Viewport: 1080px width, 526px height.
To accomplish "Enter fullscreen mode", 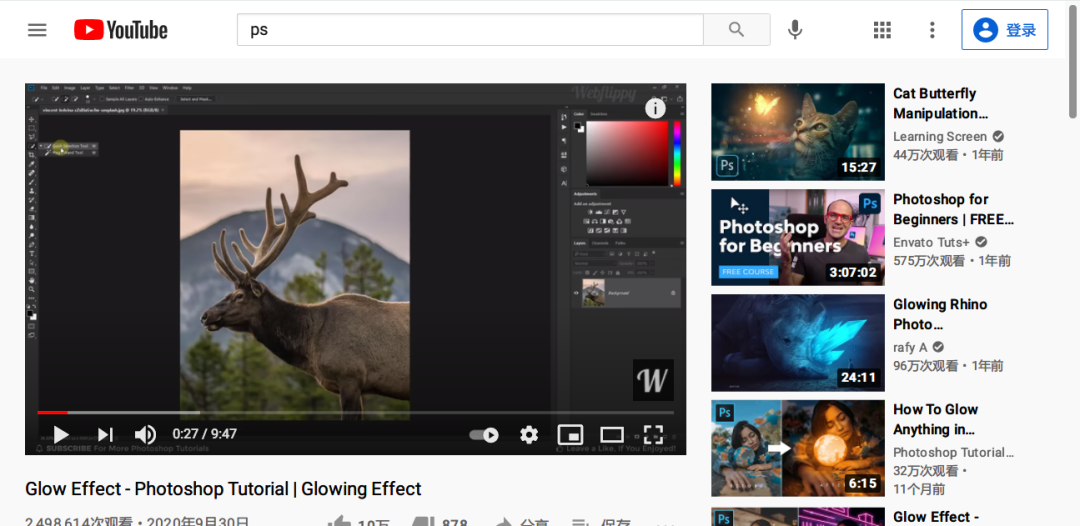I will 653,434.
